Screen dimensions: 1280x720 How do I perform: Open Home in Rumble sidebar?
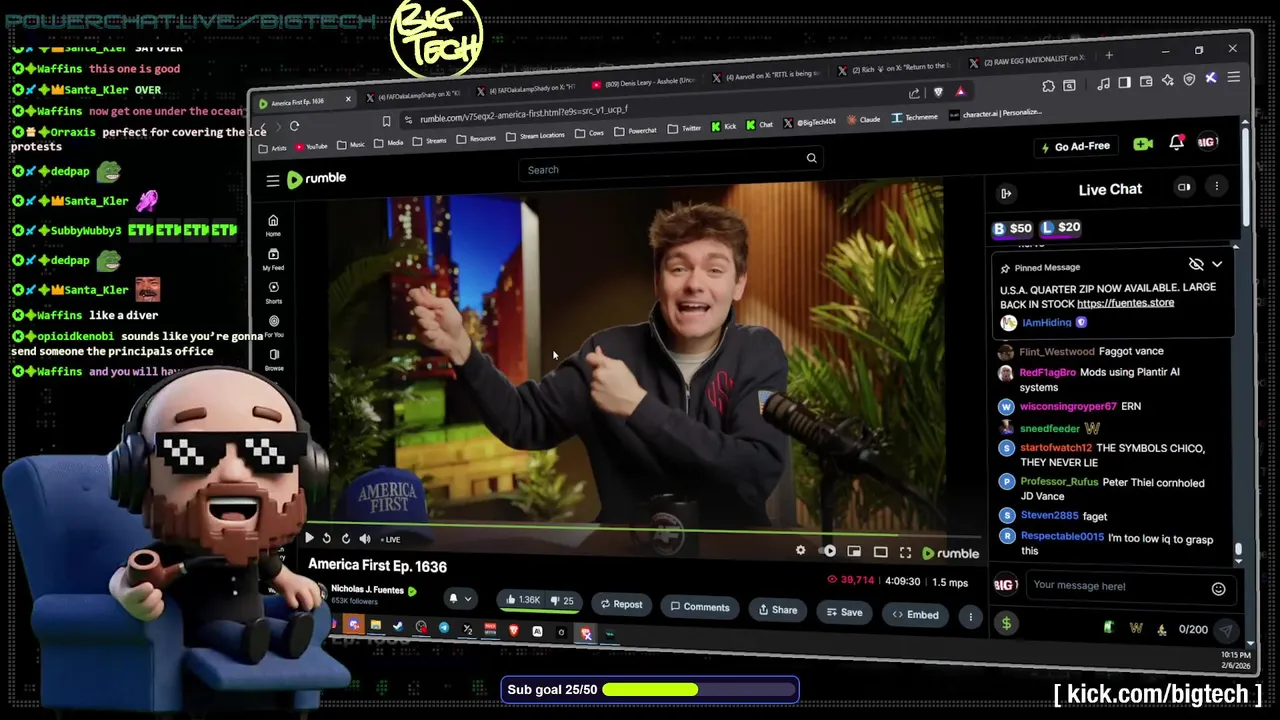click(273, 225)
